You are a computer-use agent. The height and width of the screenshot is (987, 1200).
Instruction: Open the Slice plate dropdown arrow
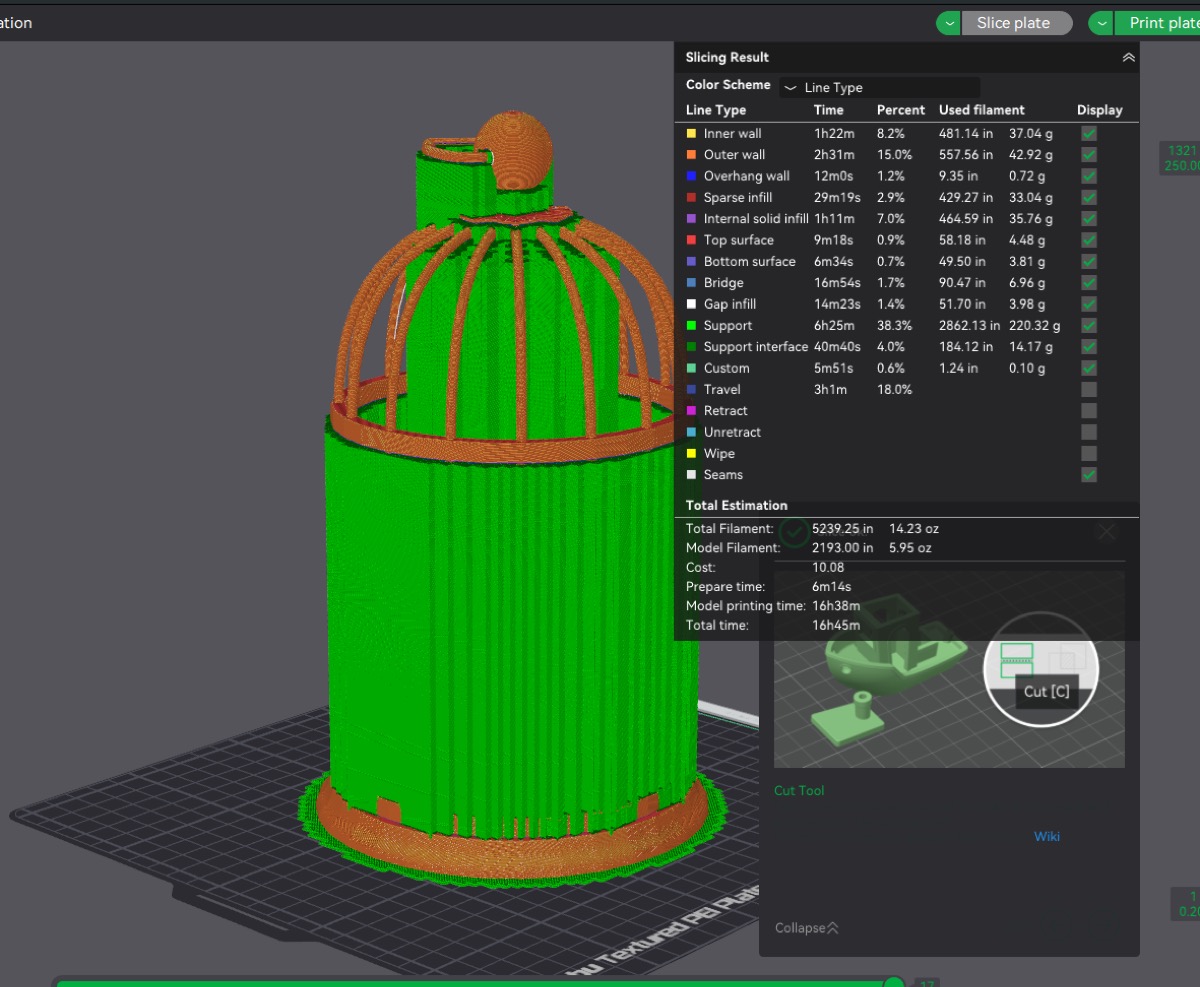tap(949, 23)
